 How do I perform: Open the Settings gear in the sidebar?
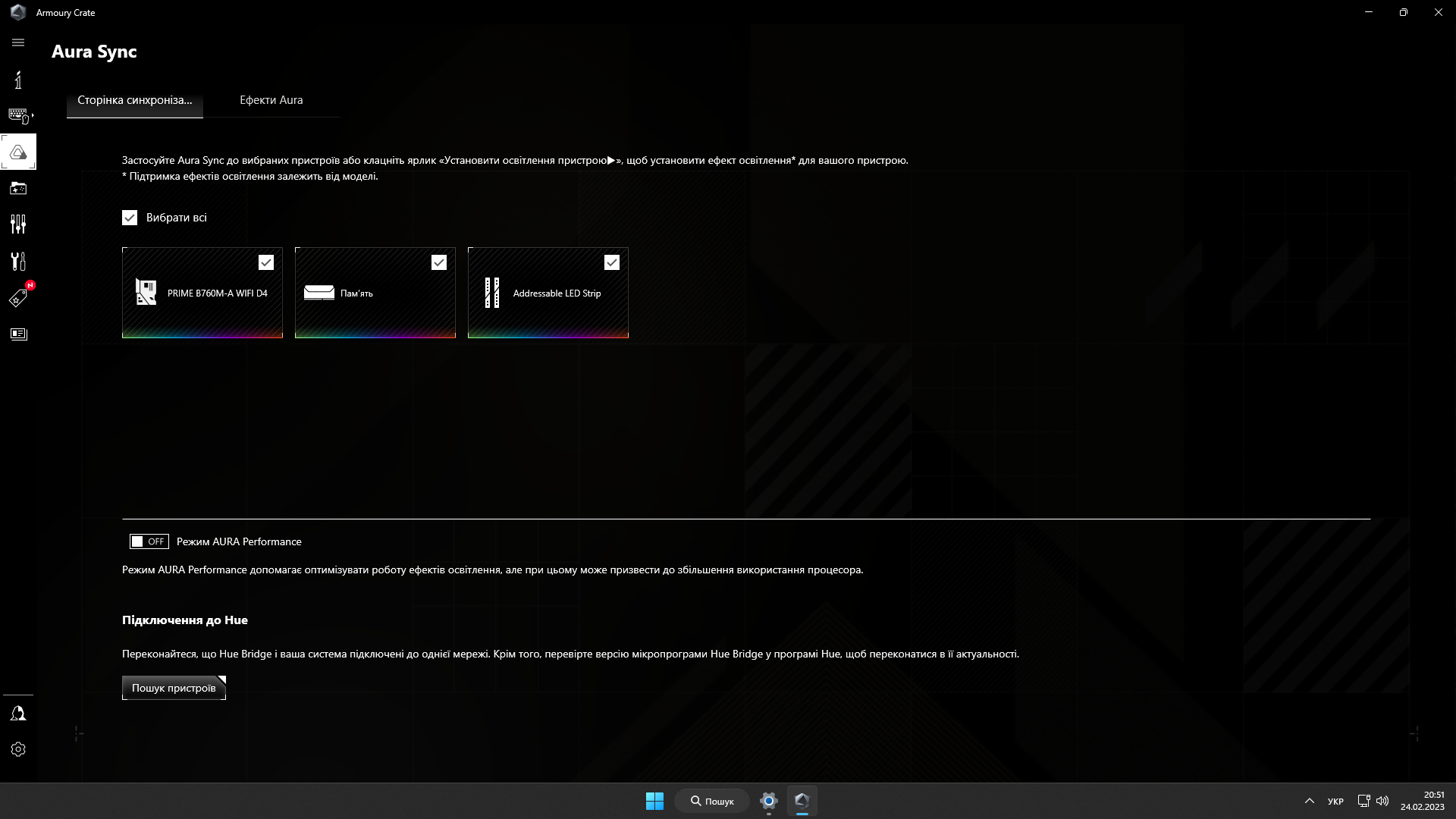[x=18, y=749]
